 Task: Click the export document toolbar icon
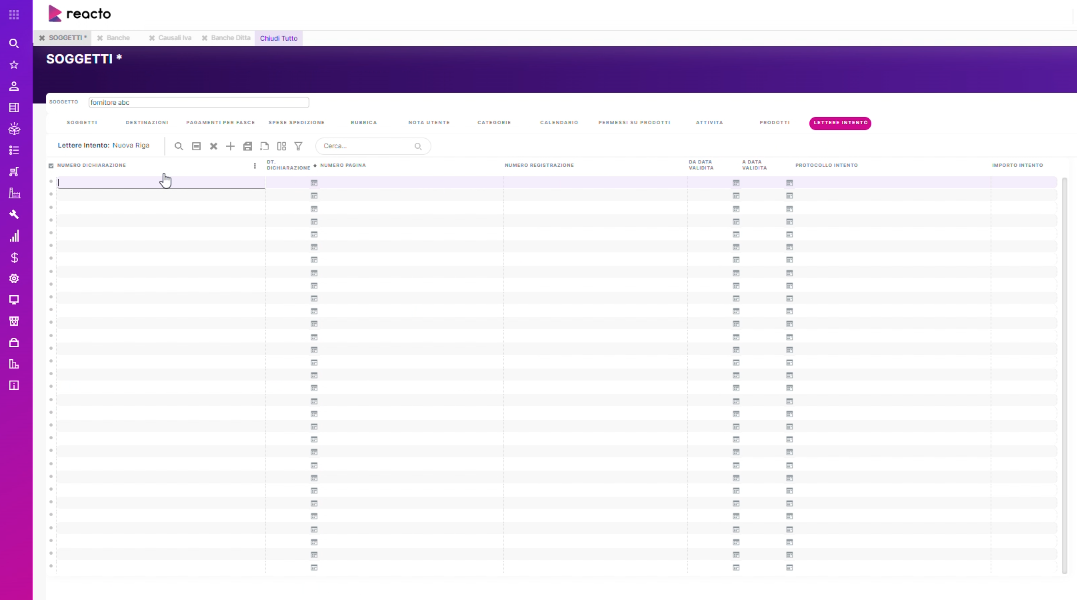(x=264, y=146)
